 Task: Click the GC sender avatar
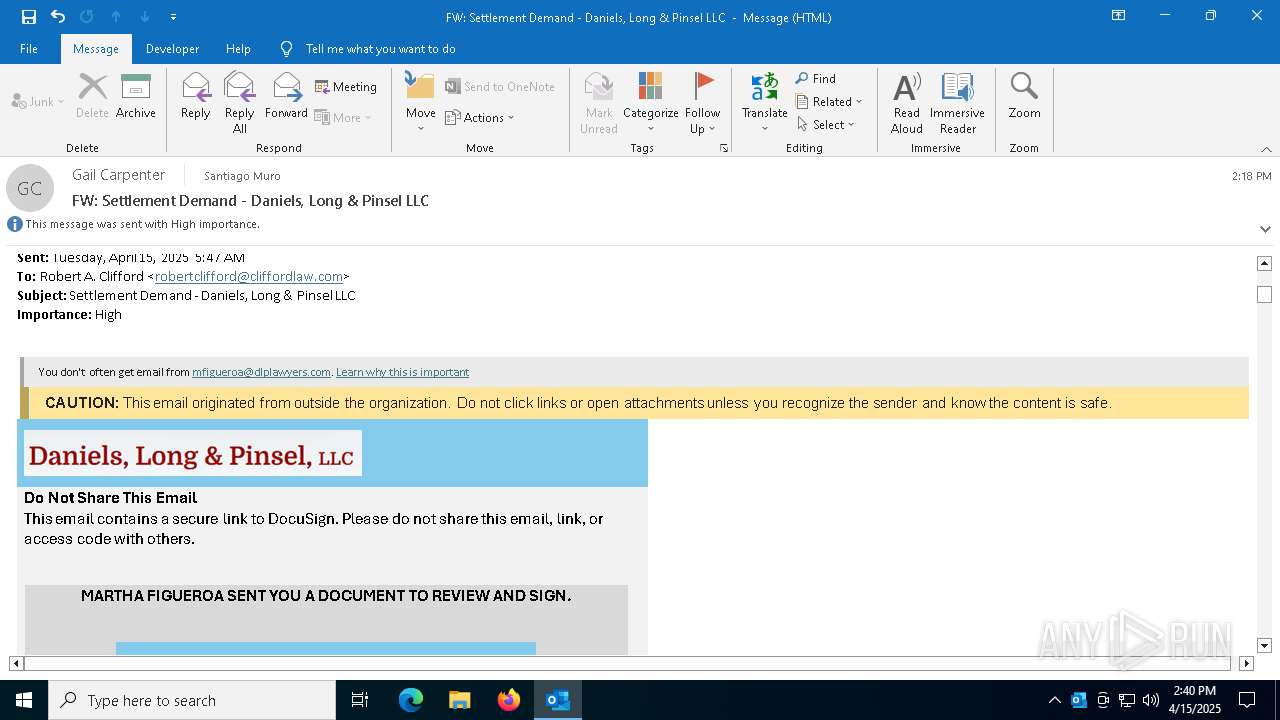coord(30,188)
